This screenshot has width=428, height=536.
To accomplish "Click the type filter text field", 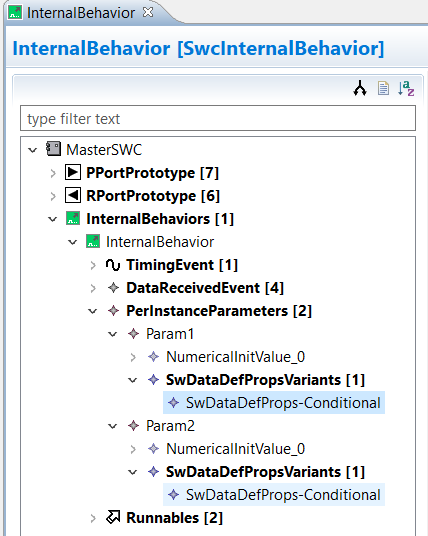I will 218,119.
